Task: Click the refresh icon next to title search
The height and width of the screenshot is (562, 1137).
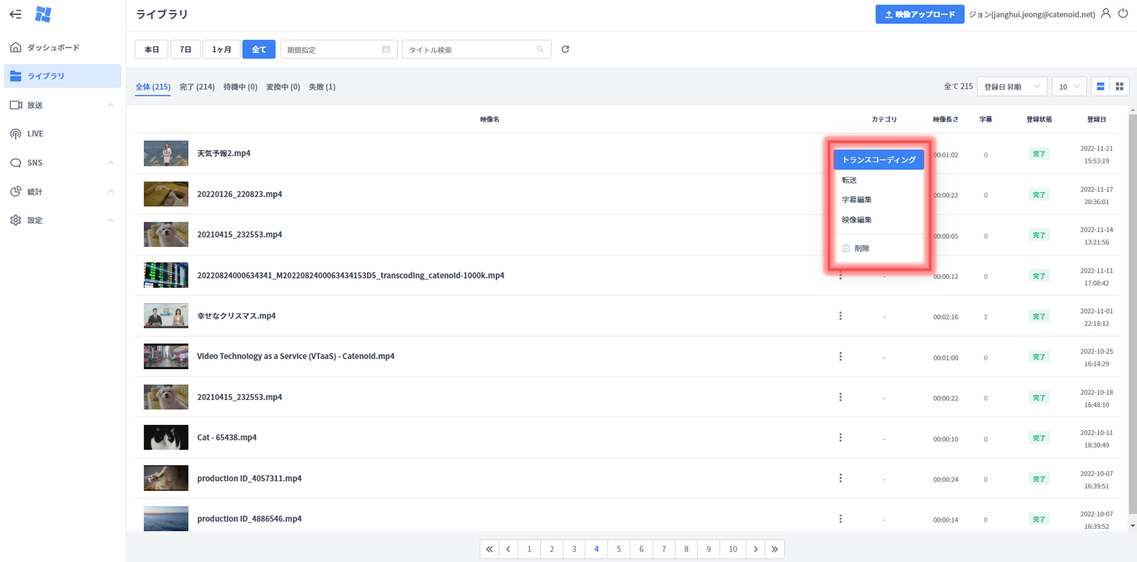Action: pos(565,49)
